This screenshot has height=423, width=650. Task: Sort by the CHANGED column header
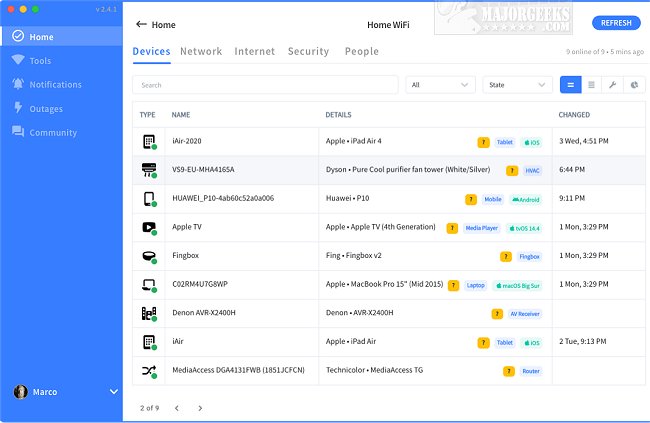574,115
